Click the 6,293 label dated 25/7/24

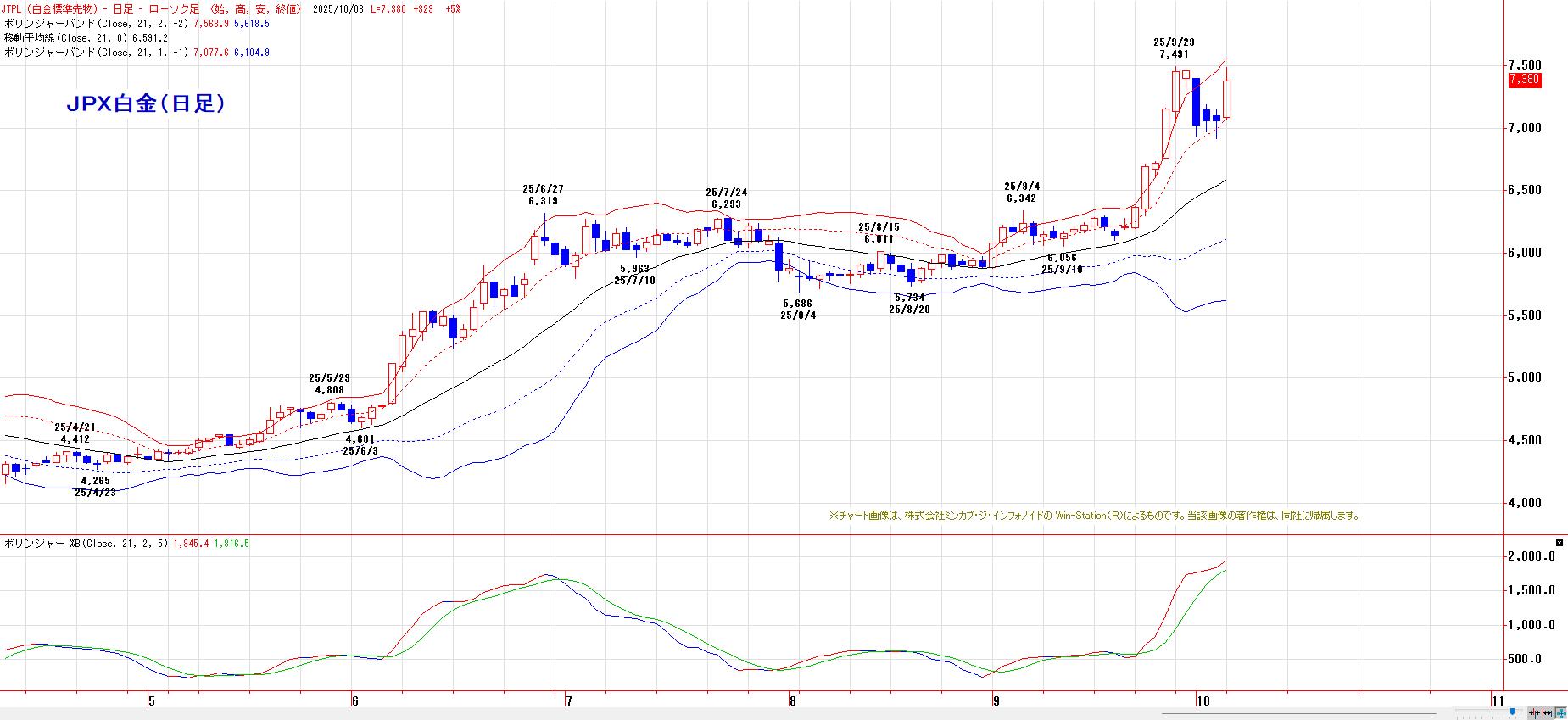tap(726, 204)
